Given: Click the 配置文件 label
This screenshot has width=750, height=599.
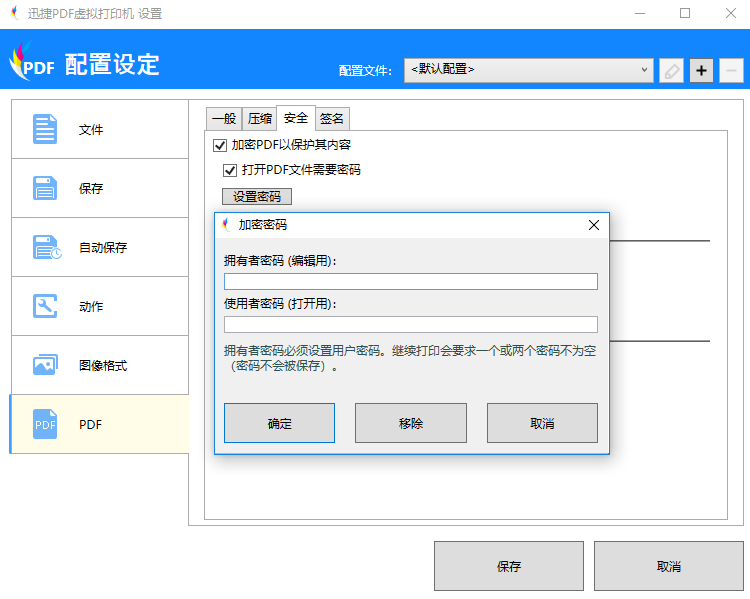Looking at the screenshot, I should (365, 71).
